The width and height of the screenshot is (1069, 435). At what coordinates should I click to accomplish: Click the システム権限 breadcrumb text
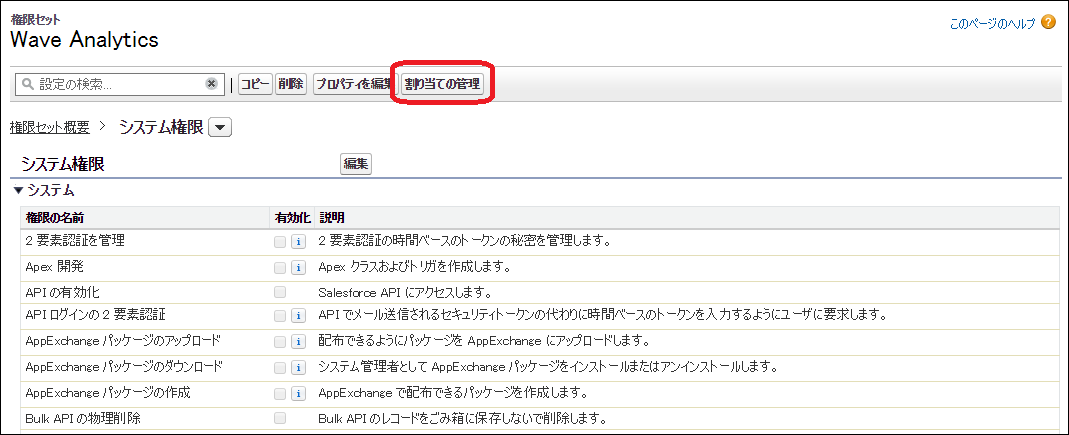click(161, 128)
